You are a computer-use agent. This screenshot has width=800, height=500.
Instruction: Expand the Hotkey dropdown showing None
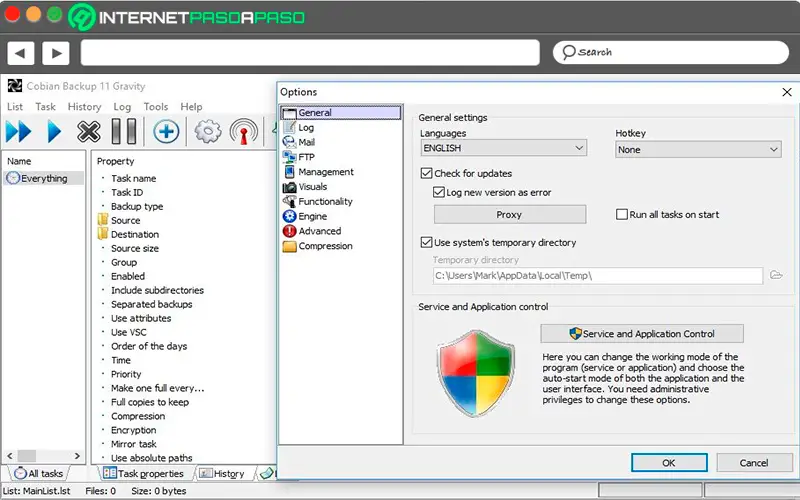[x=698, y=149]
